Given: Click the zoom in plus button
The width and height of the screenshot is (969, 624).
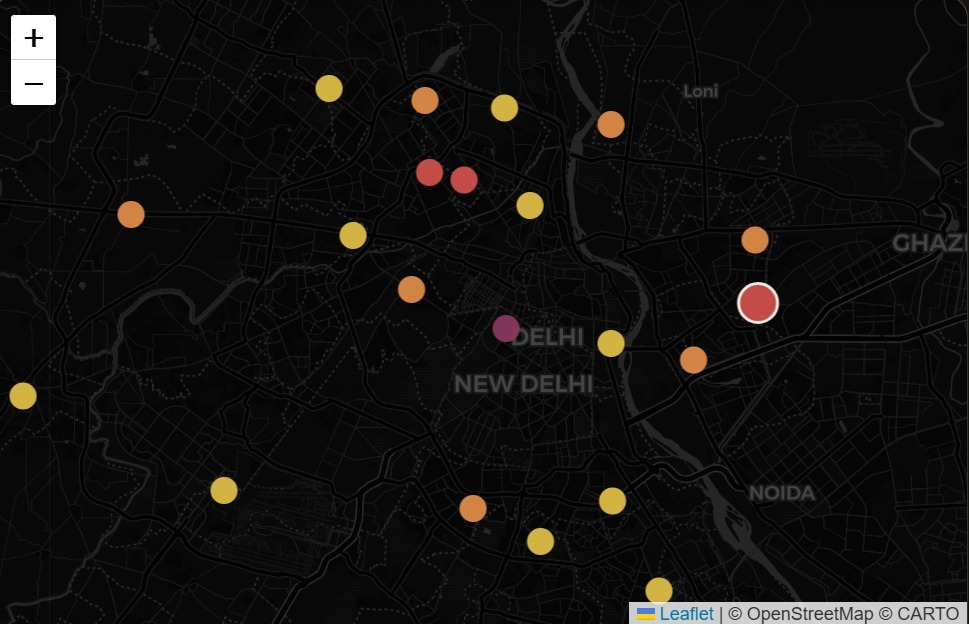Looking at the screenshot, I should point(33,38).
